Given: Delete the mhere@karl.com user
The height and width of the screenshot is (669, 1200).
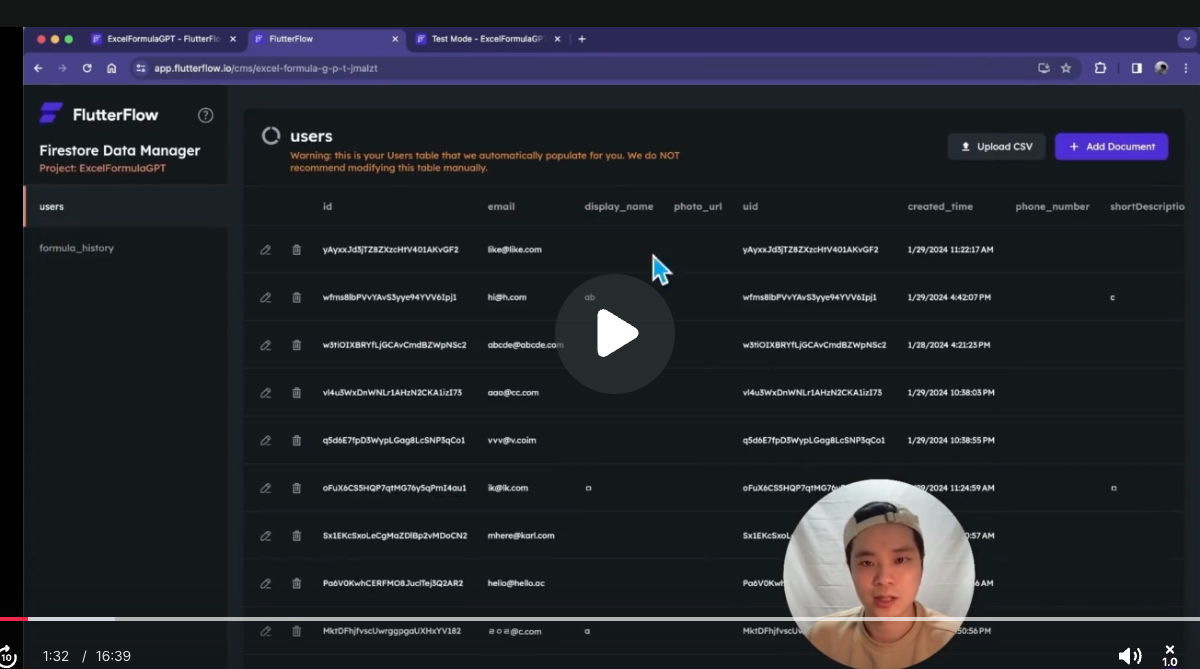Looking at the screenshot, I should [x=296, y=536].
